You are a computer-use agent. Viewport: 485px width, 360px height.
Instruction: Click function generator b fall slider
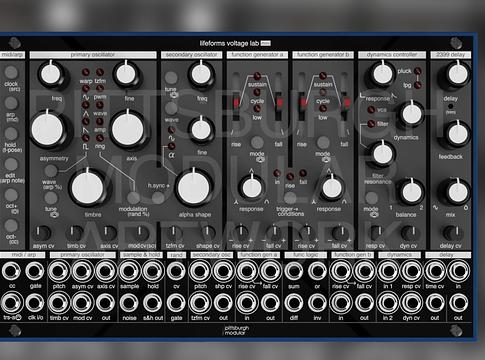[x=345, y=102]
